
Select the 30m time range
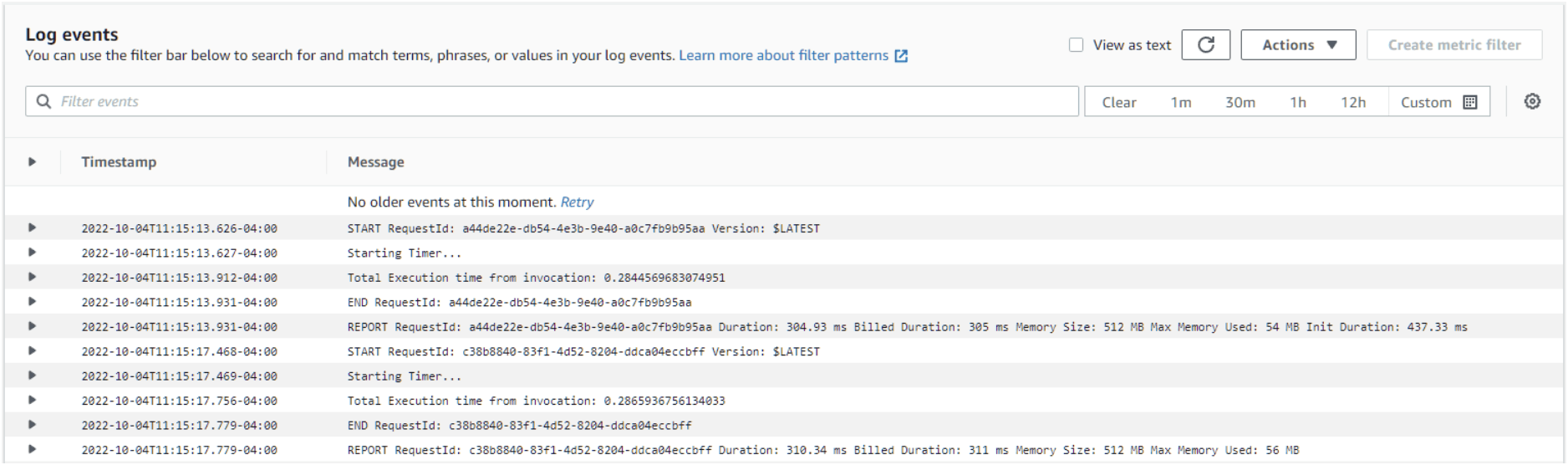(1240, 102)
